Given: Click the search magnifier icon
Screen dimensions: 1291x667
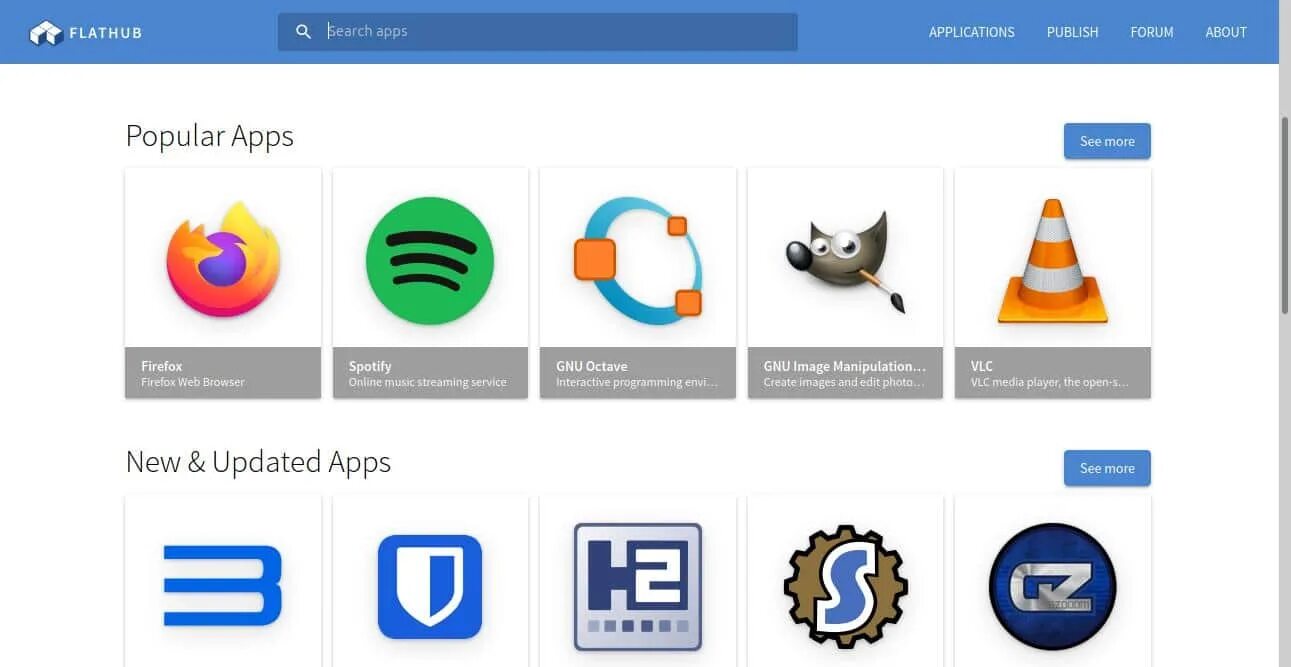Looking at the screenshot, I should pos(304,32).
